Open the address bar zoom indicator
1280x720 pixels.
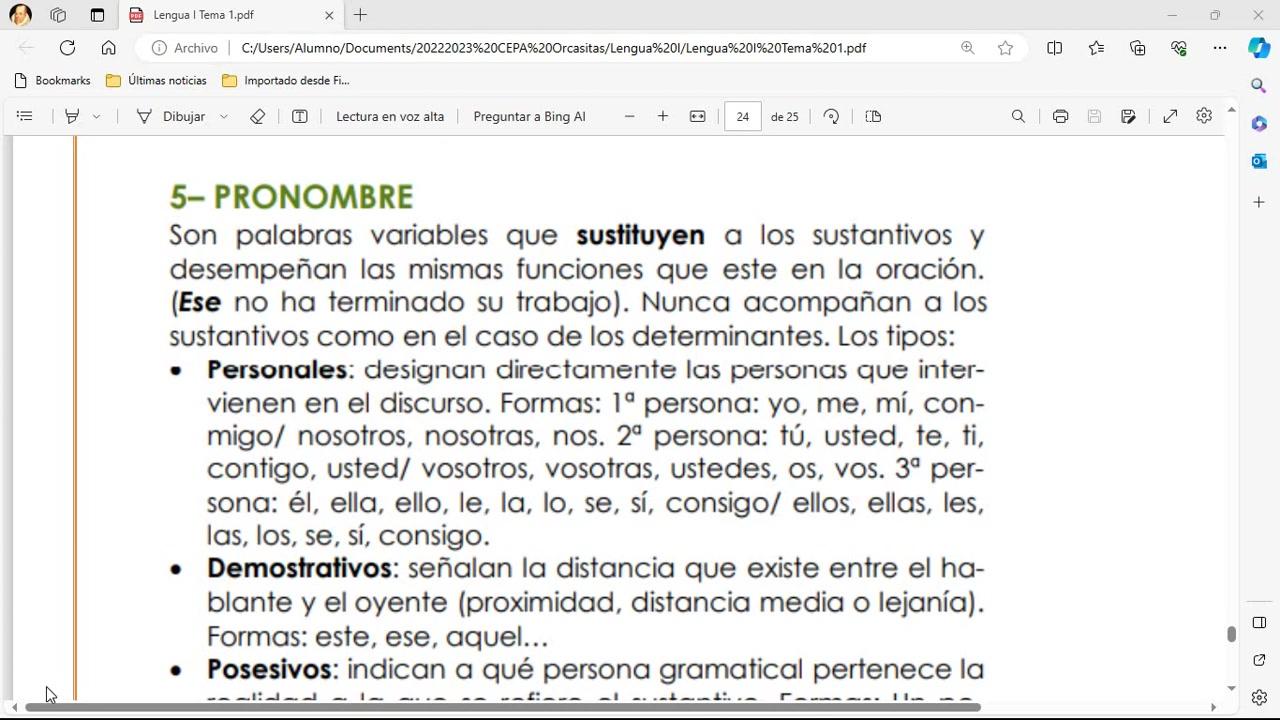(x=967, y=48)
